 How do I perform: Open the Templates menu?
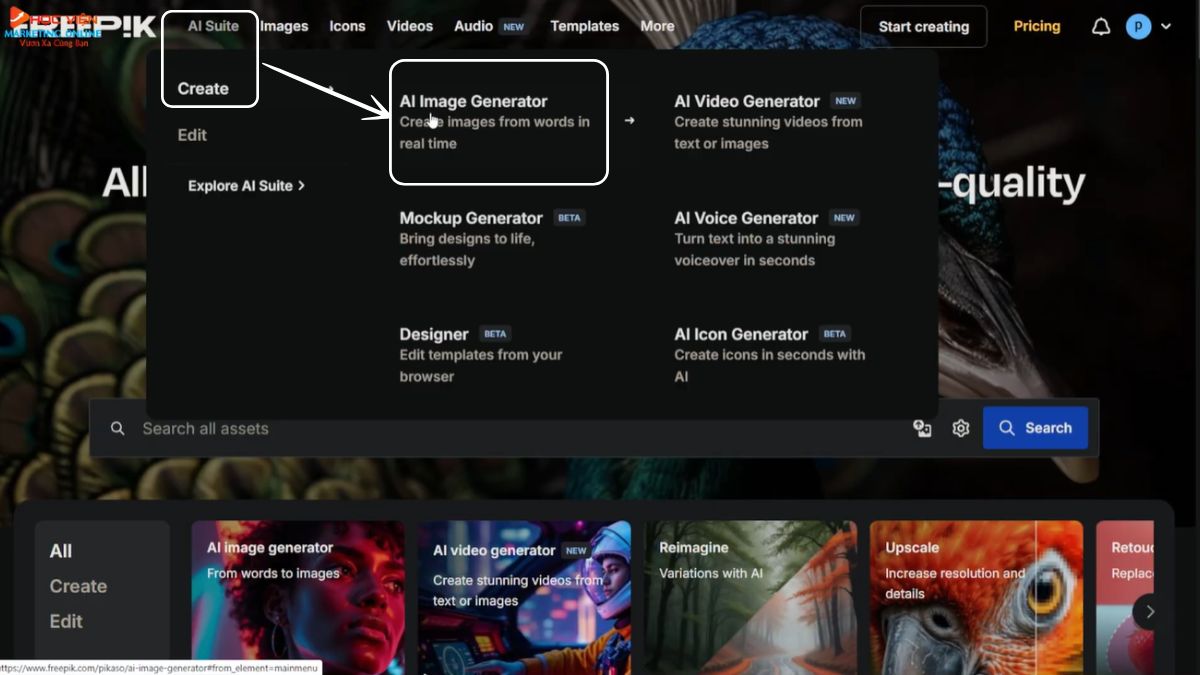pos(584,26)
